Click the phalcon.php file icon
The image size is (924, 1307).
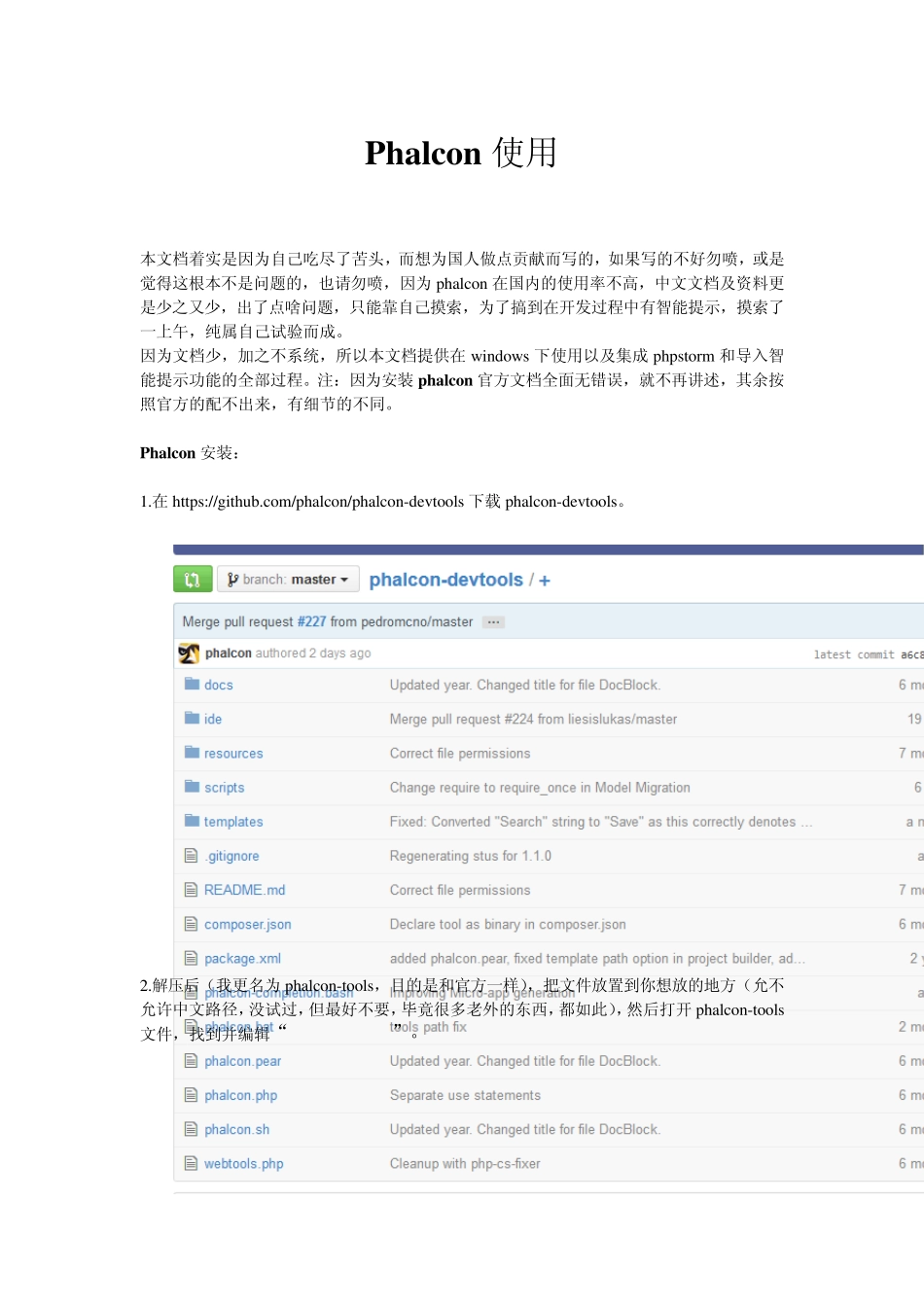[192, 1095]
